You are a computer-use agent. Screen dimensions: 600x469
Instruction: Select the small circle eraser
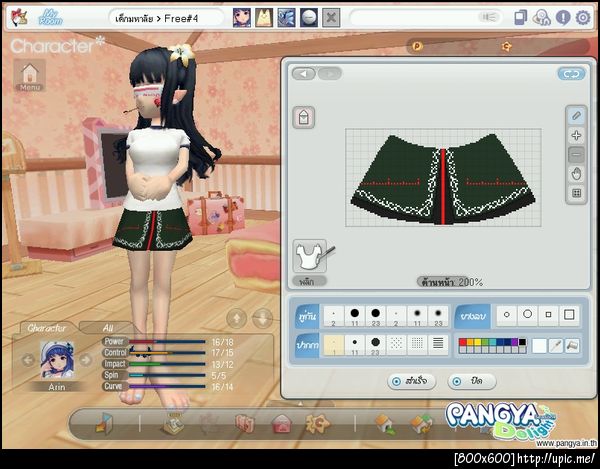tap(507, 315)
